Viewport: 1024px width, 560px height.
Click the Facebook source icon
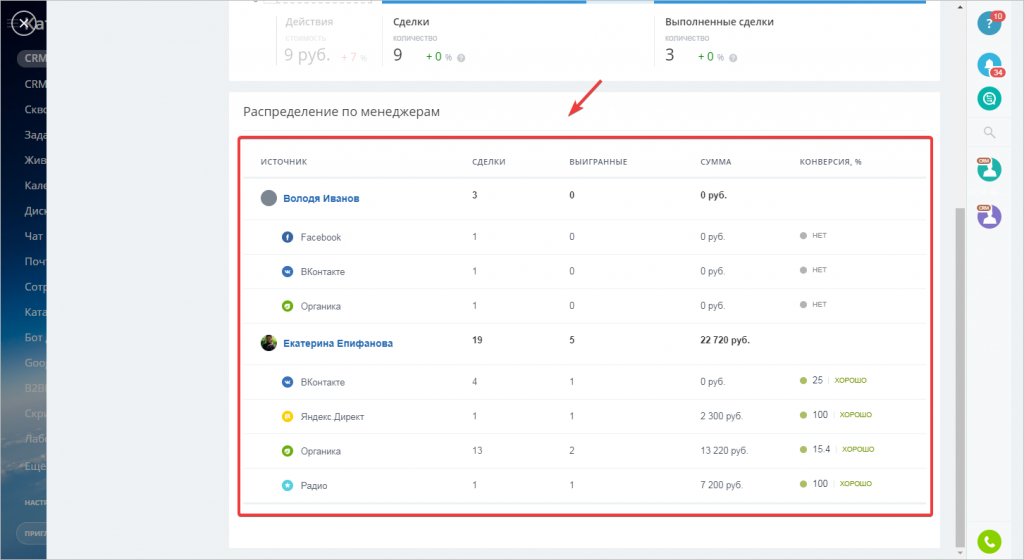(x=287, y=237)
